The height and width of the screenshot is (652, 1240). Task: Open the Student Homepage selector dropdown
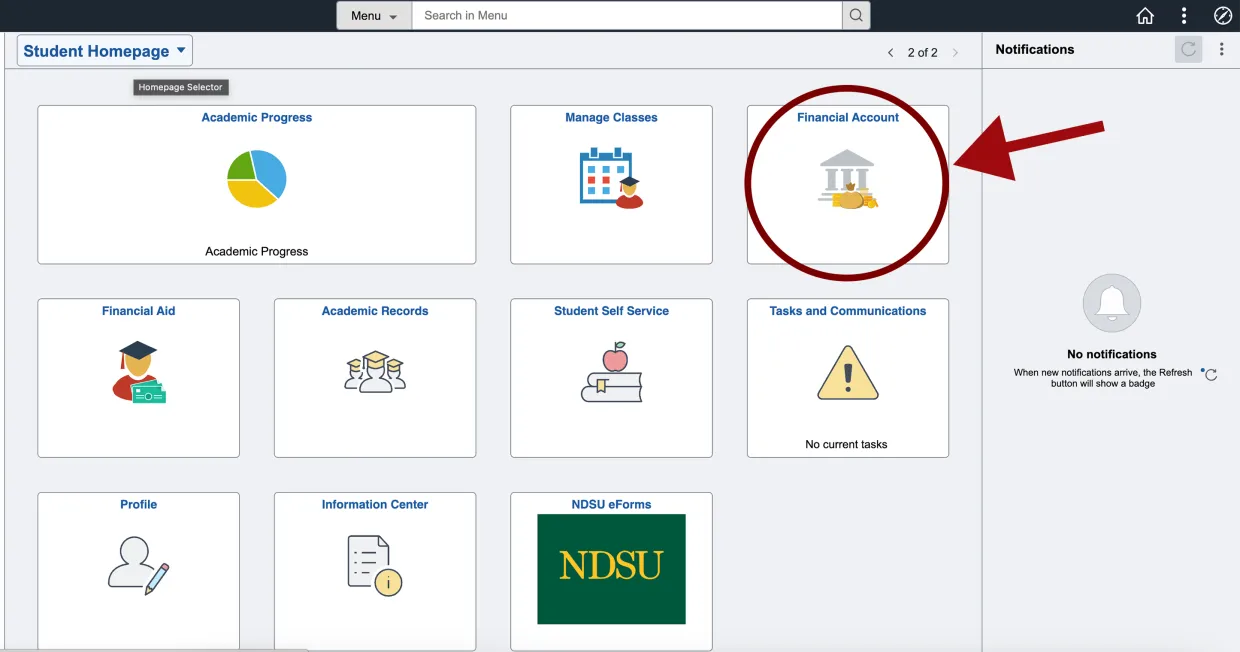click(x=104, y=50)
